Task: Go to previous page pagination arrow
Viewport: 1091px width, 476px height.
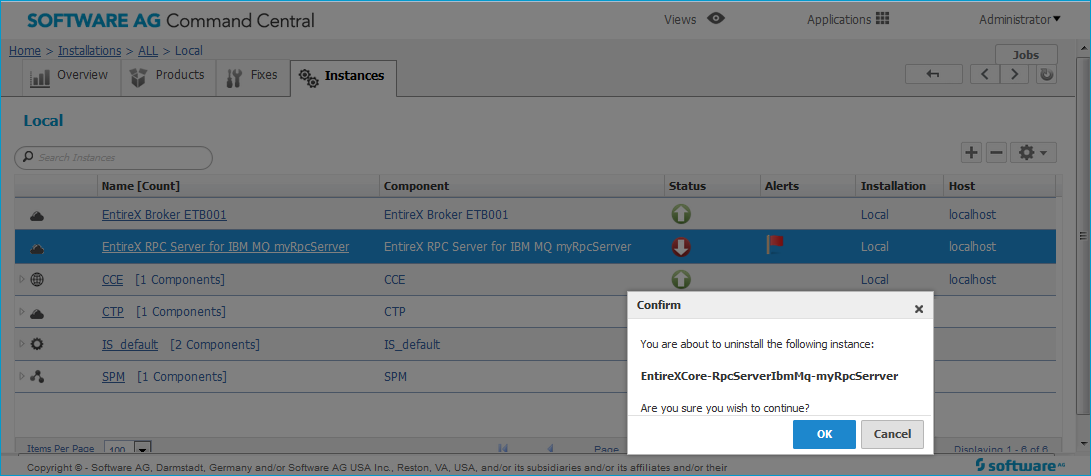Action: pos(549,448)
